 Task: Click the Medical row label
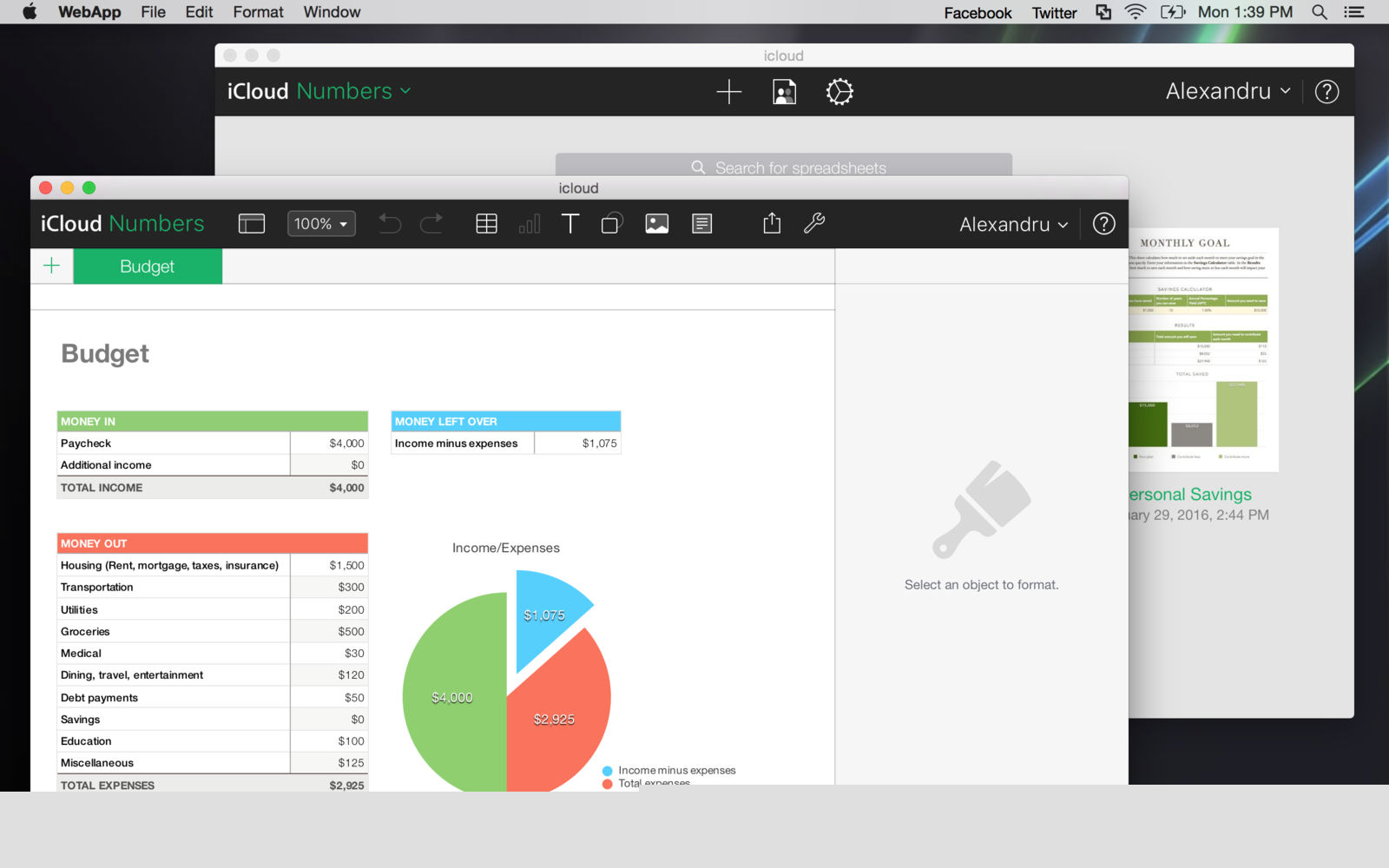[x=81, y=654]
